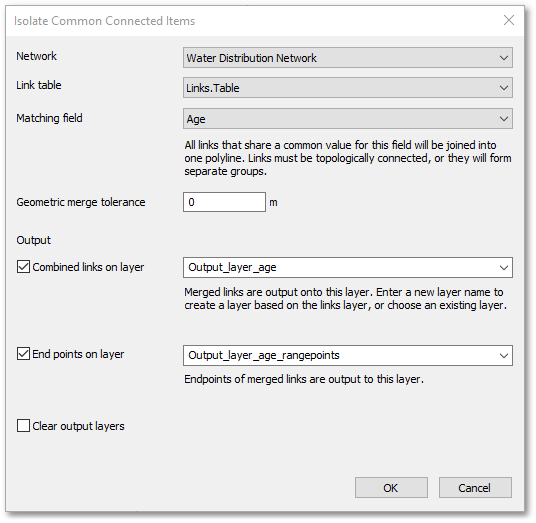Viewport: 536px width, 523px height.
Task: Focus the Geometric merge tolerance field
Action: (224, 202)
